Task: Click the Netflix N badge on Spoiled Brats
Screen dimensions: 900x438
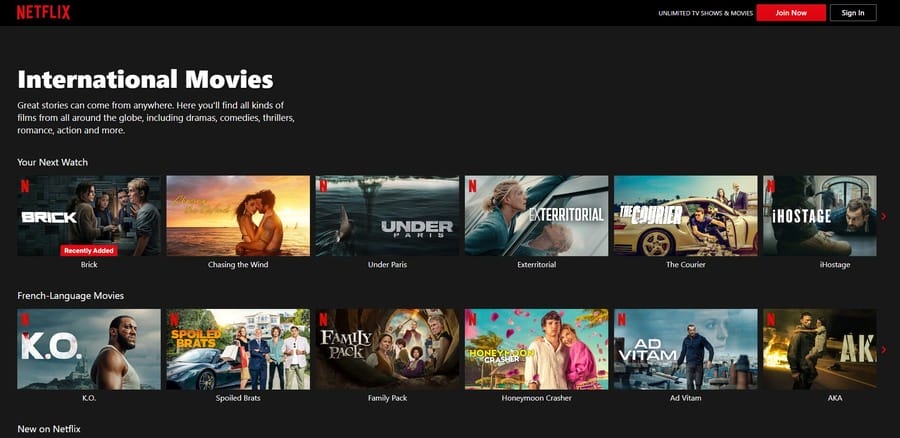Action: (x=174, y=320)
